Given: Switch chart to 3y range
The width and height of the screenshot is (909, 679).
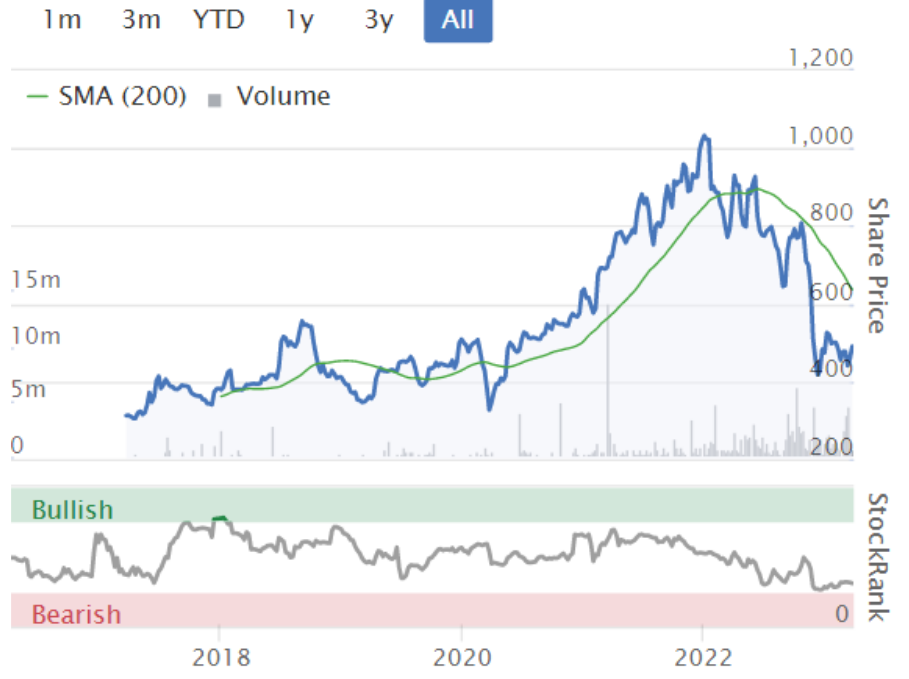Looking at the screenshot, I should 379,20.
